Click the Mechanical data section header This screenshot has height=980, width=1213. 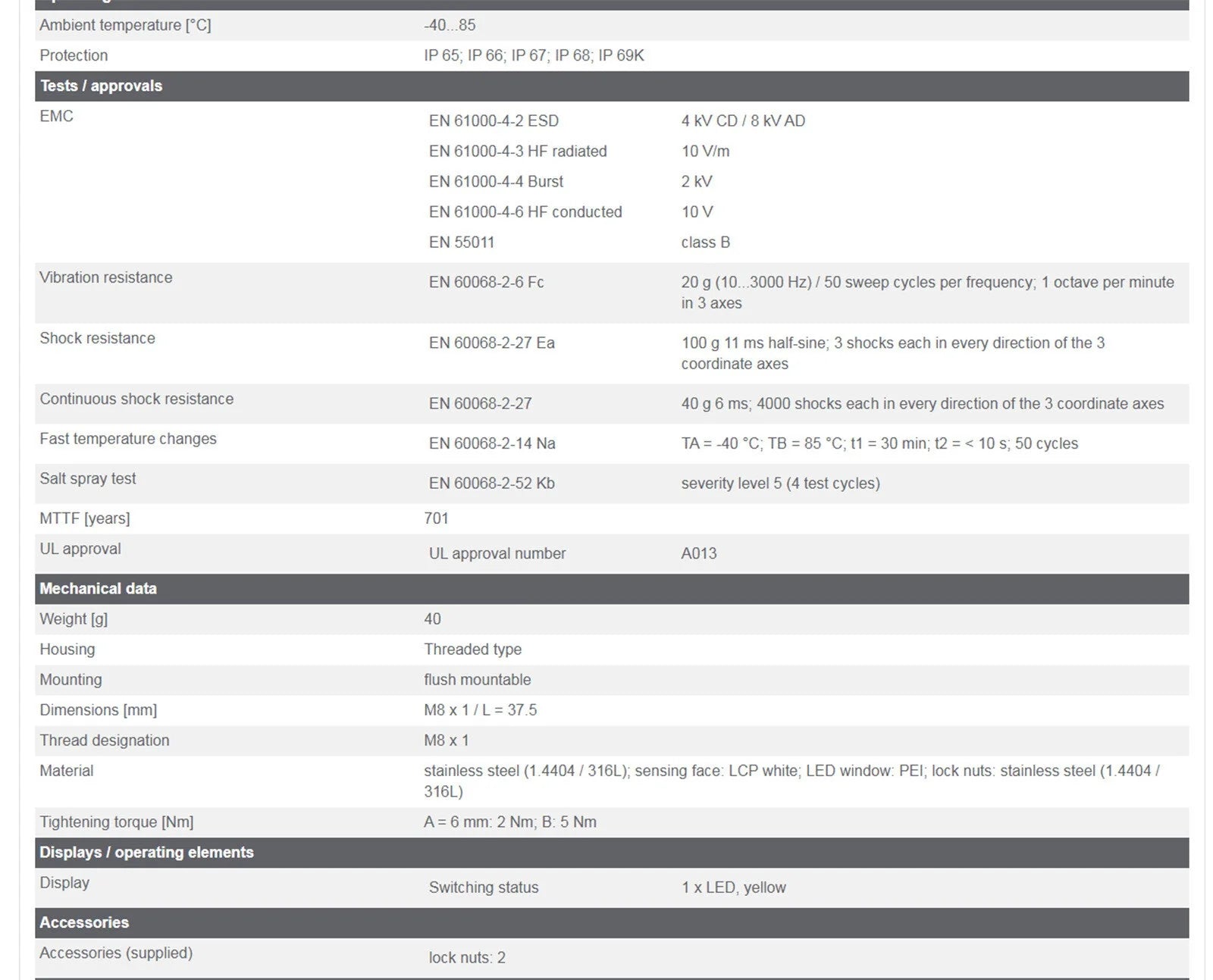click(612, 588)
